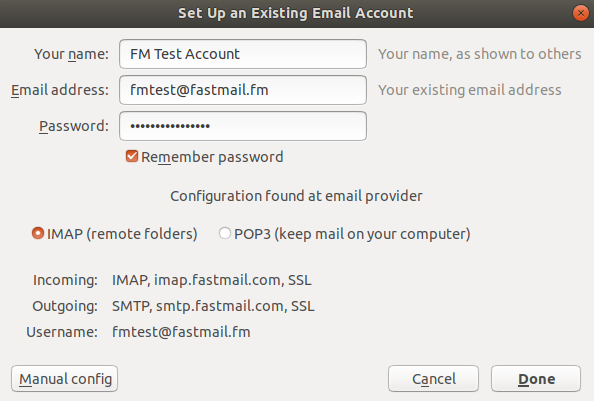Close the account setup dialog window

click(x=581, y=13)
